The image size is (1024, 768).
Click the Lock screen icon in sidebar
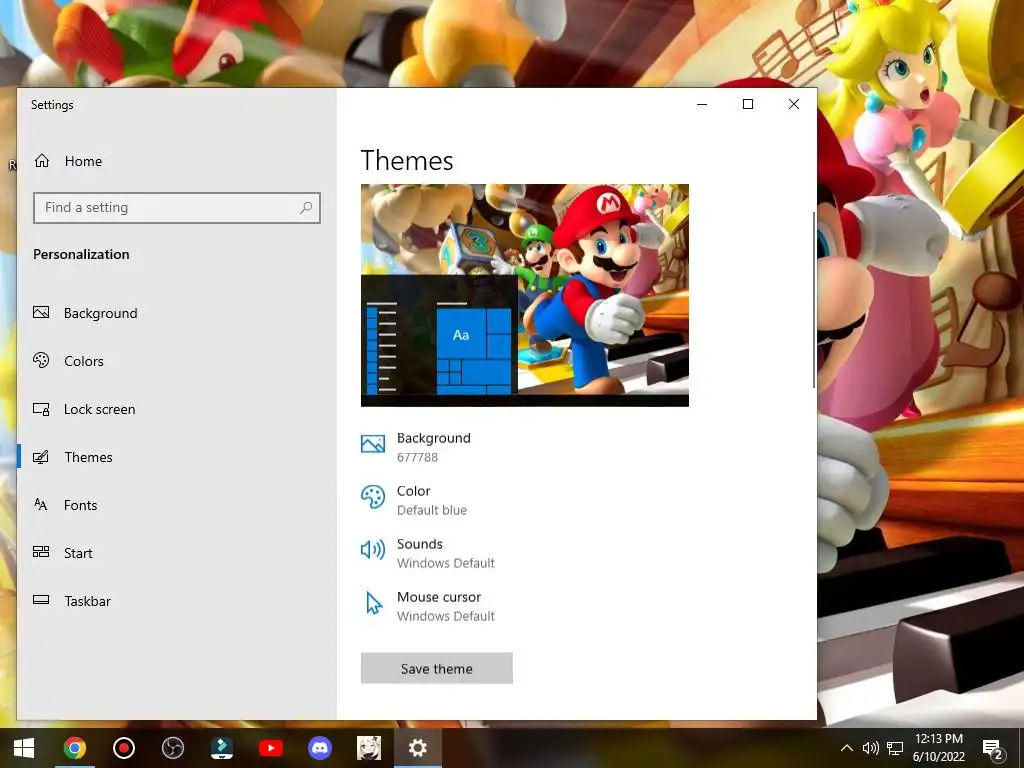41,409
